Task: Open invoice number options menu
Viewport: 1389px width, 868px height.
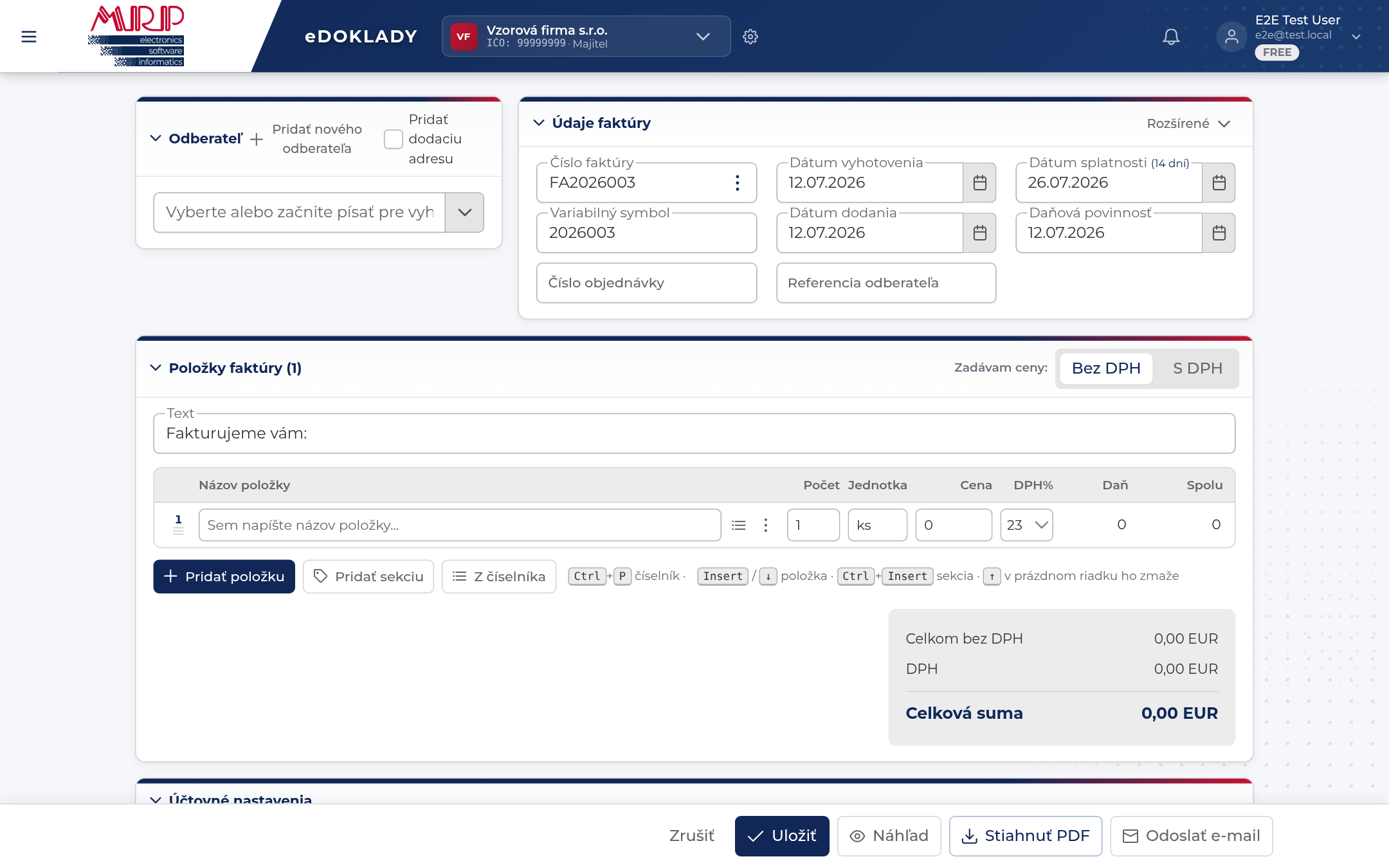Action: (738, 183)
